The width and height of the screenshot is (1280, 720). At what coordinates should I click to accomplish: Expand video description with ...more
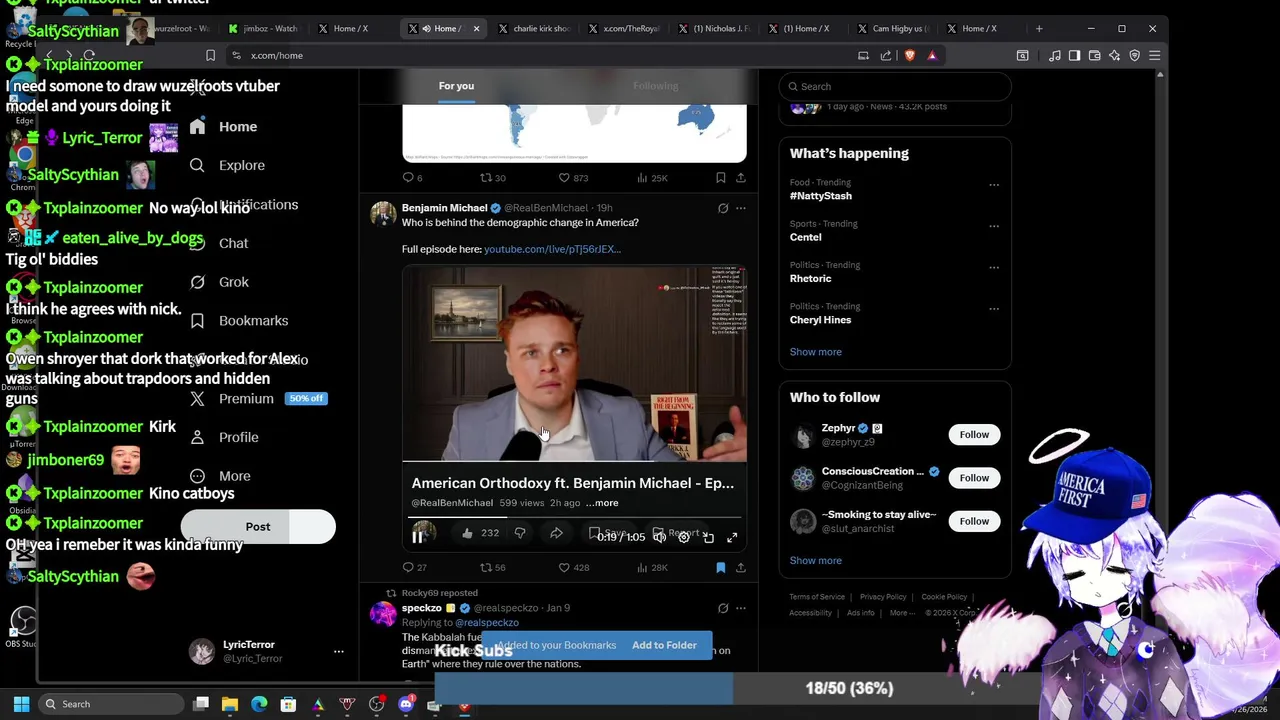602,503
